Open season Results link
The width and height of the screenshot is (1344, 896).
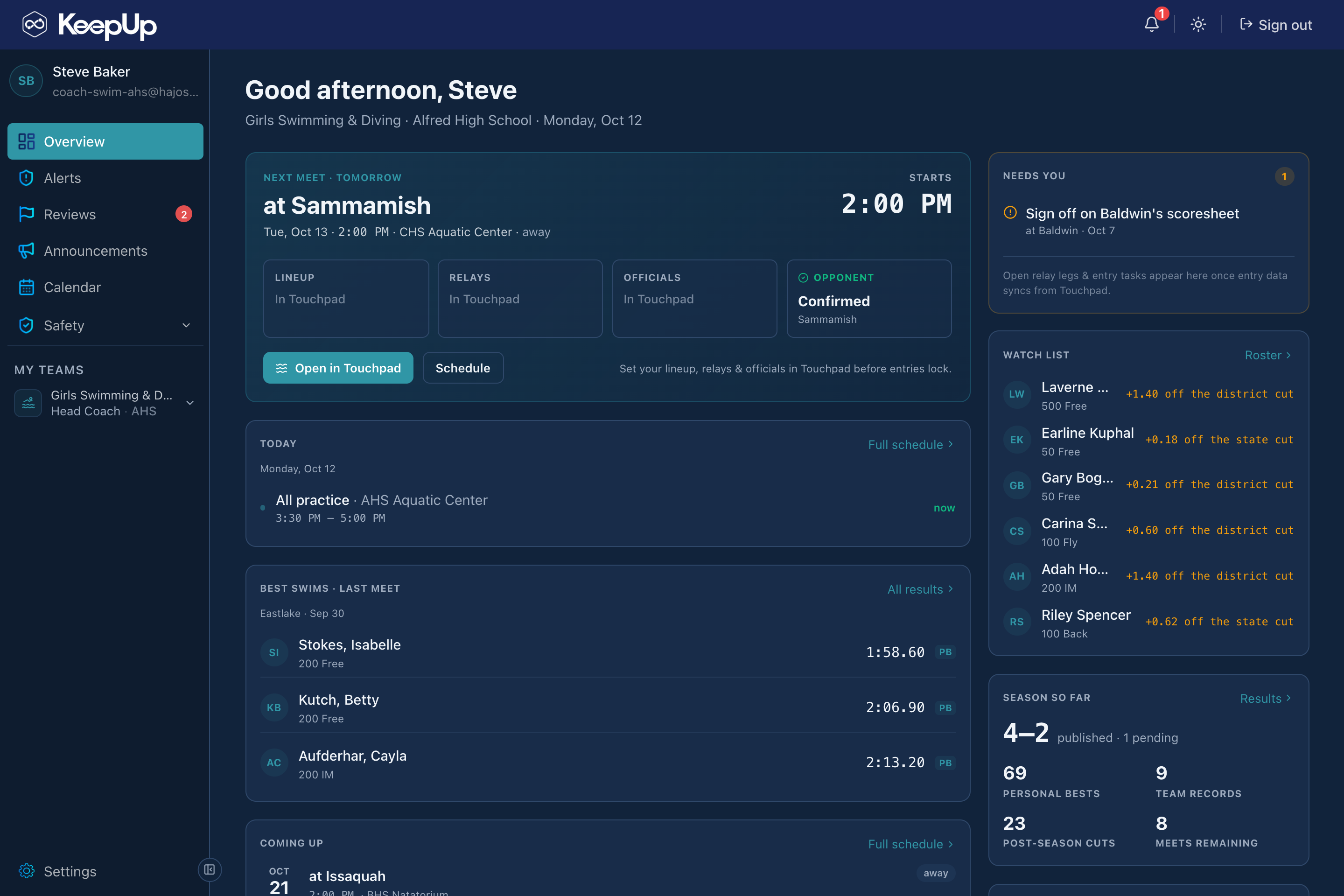pyautogui.click(x=1266, y=698)
